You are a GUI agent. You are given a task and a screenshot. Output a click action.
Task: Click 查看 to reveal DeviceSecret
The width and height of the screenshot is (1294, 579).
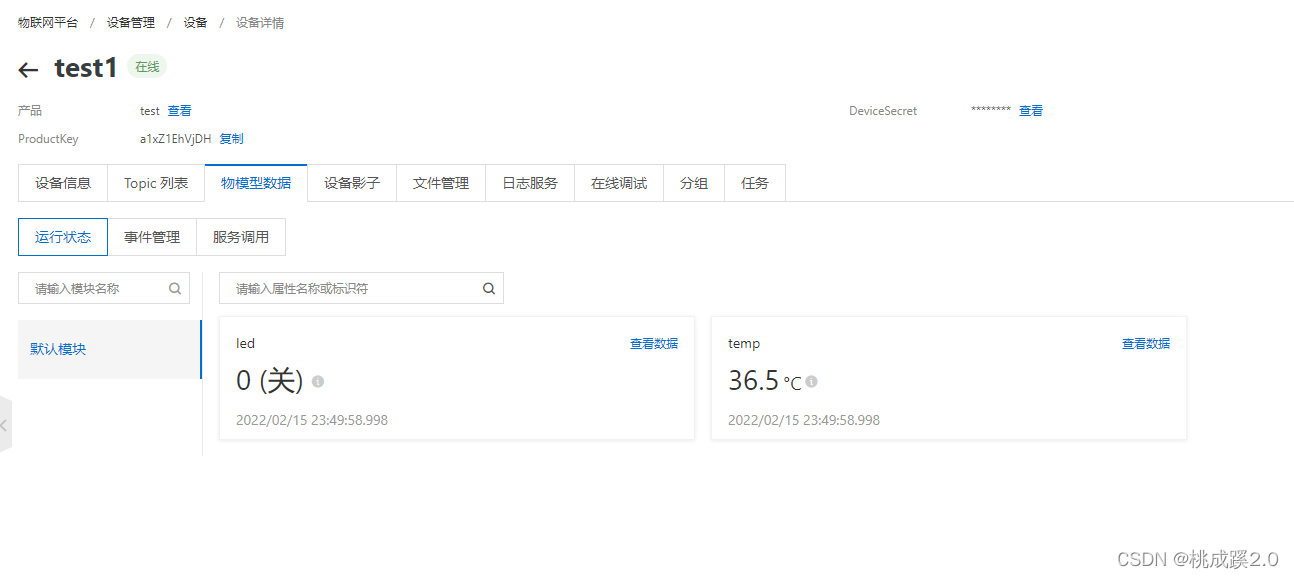(x=1031, y=110)
